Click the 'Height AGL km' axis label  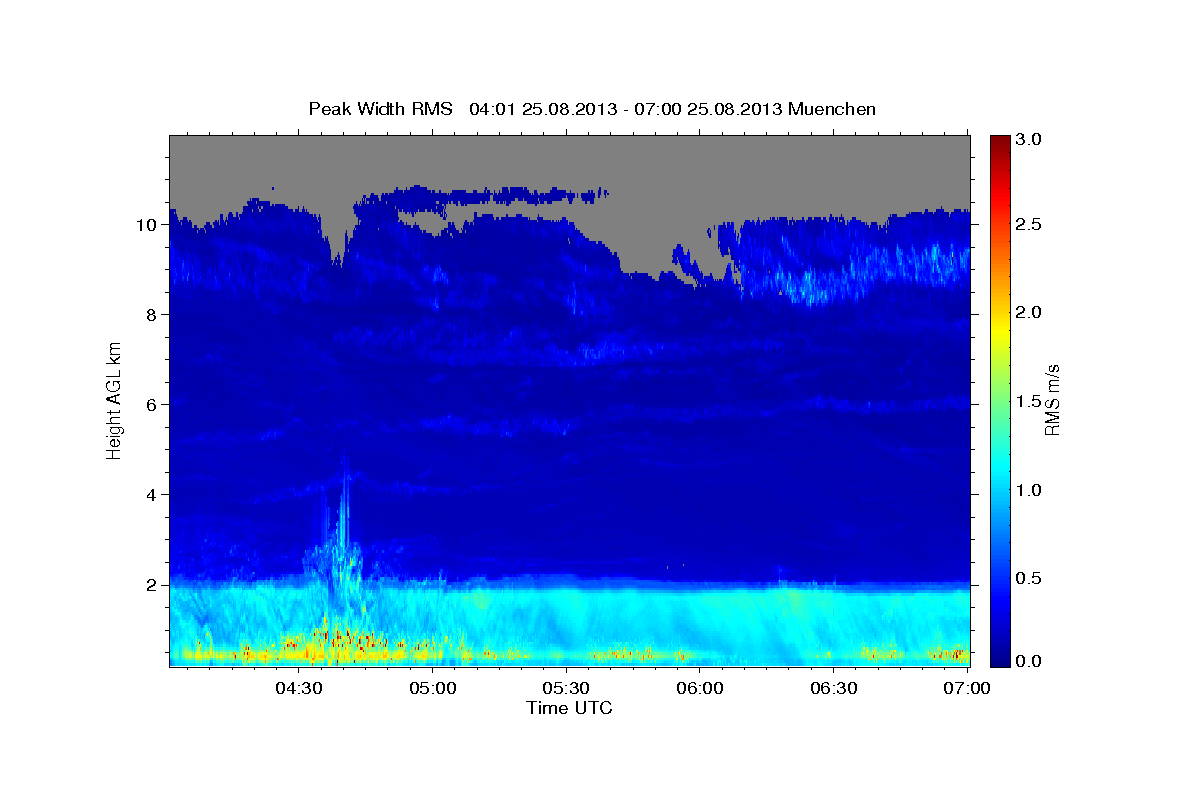pos(114,400)
